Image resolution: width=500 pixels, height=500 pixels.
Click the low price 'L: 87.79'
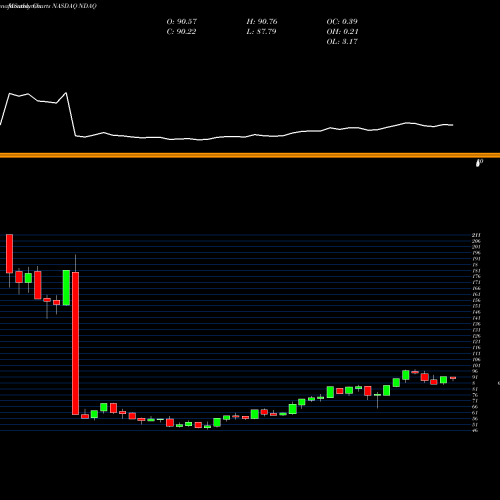pyautogui.click(x=261, y=32)
